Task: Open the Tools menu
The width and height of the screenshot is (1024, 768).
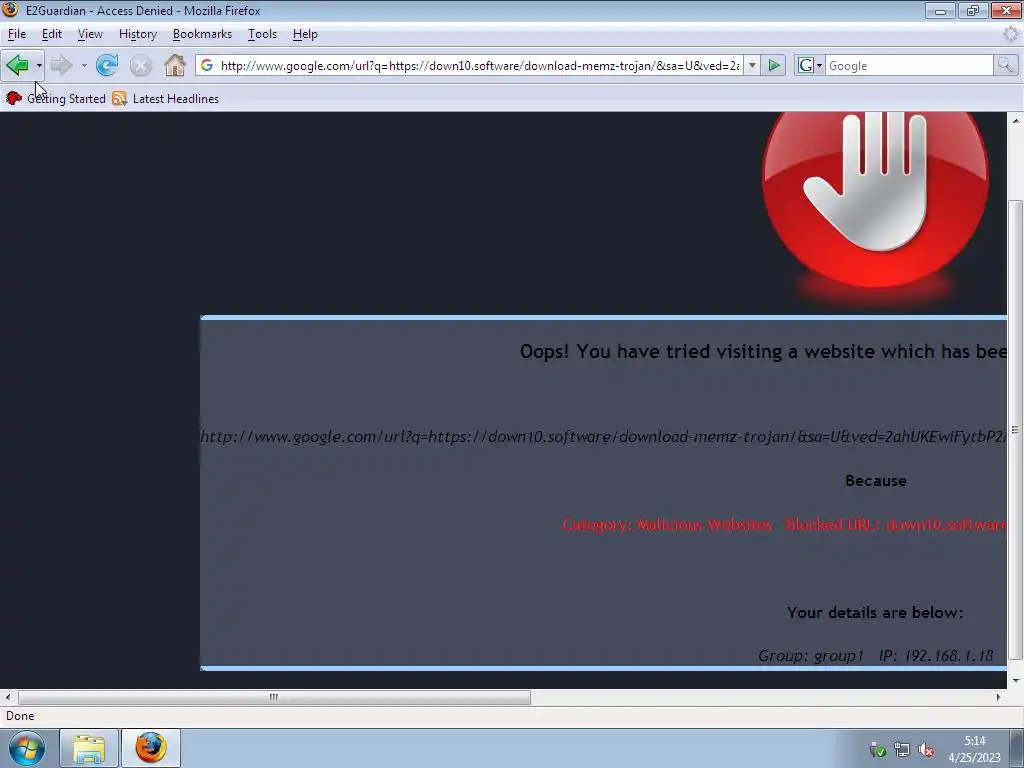Action: pos(263,34)
